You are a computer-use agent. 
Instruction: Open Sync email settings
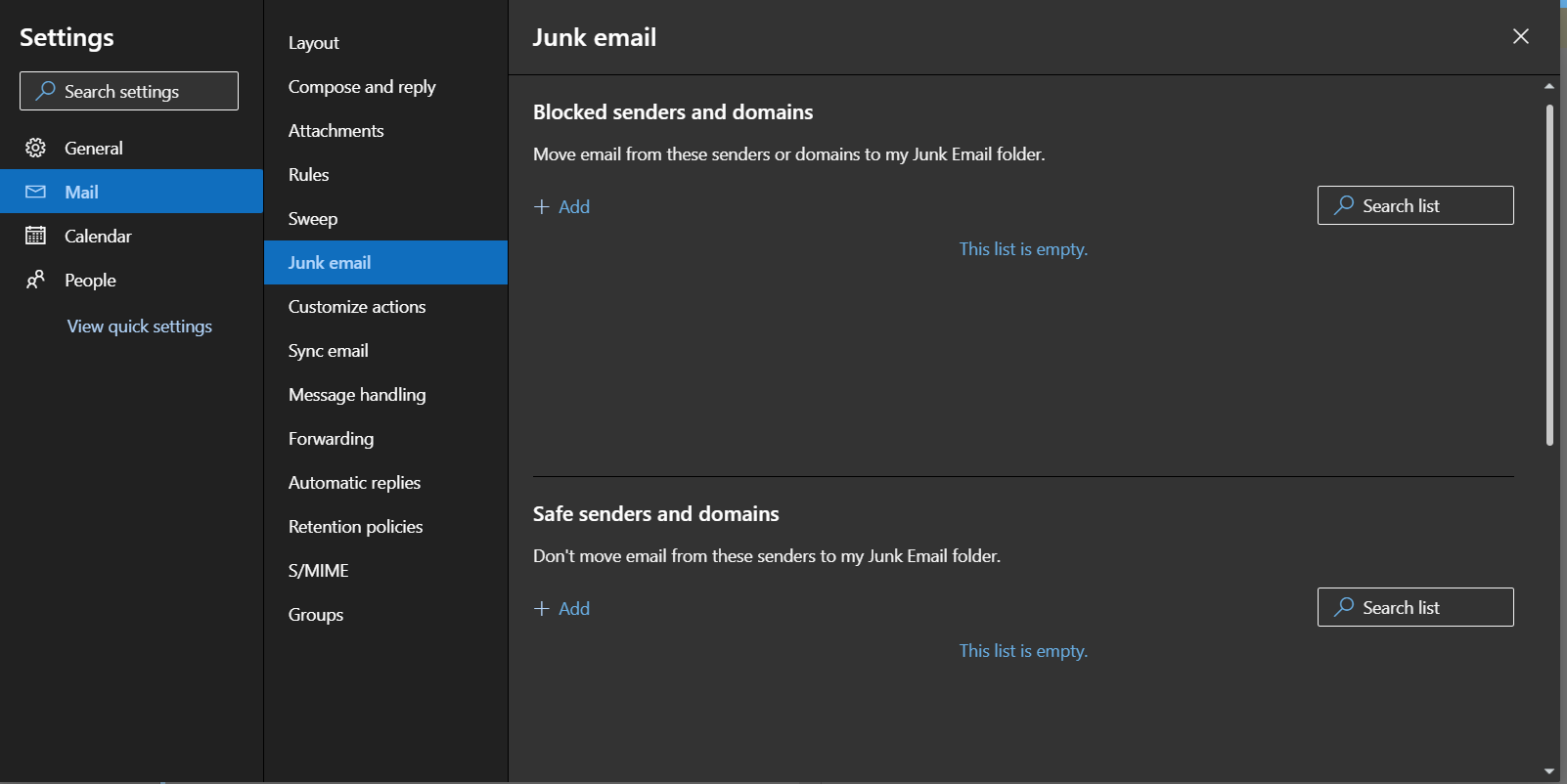tap(385, 351)
